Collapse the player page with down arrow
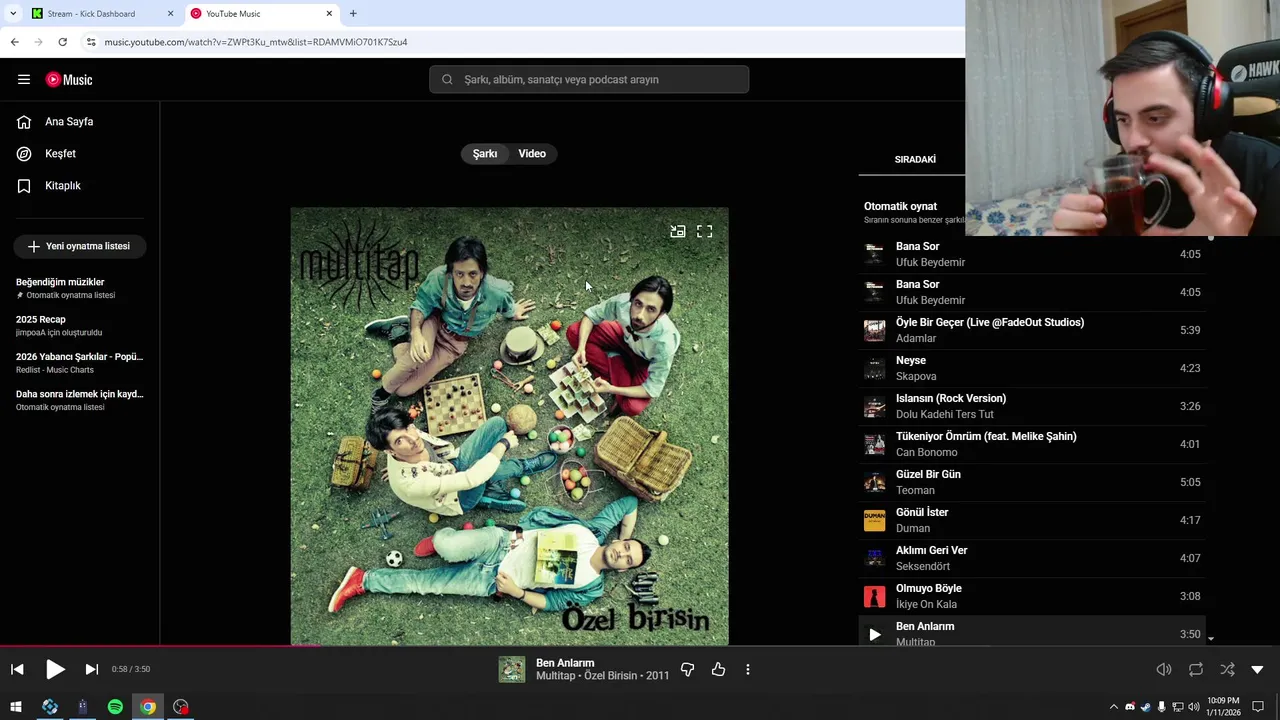Image resolution: width=1280 pixels, height=720 pixels. pos(1258,669)
